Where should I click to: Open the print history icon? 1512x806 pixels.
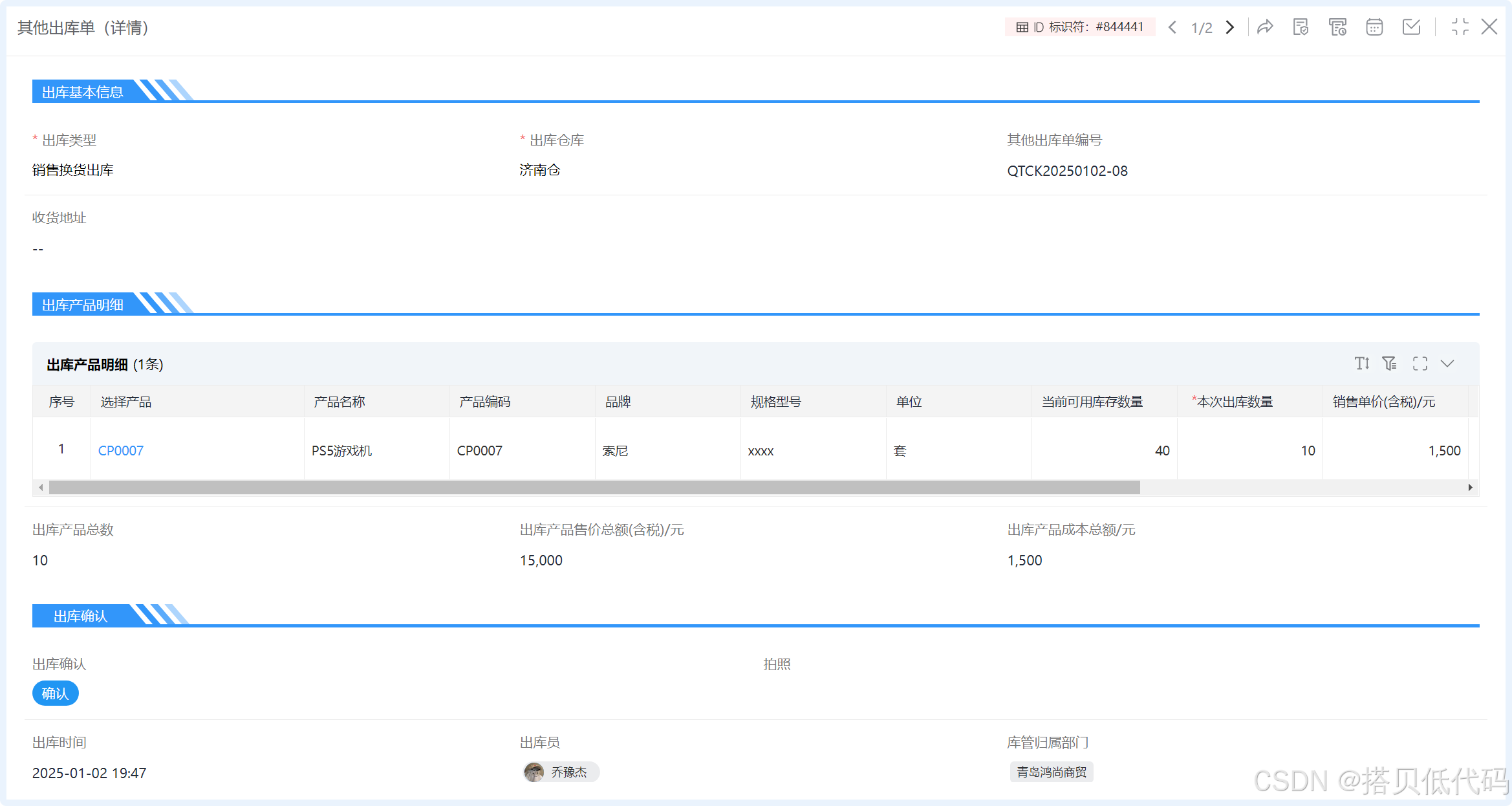pos(1337,27)
